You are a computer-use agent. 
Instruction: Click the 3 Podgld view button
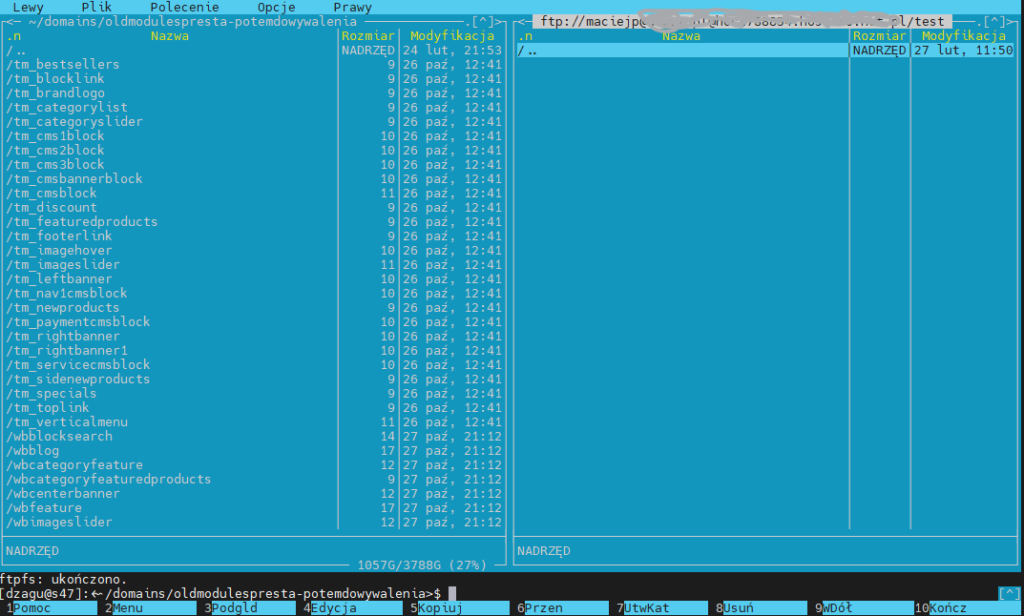[x=249, y=608]
